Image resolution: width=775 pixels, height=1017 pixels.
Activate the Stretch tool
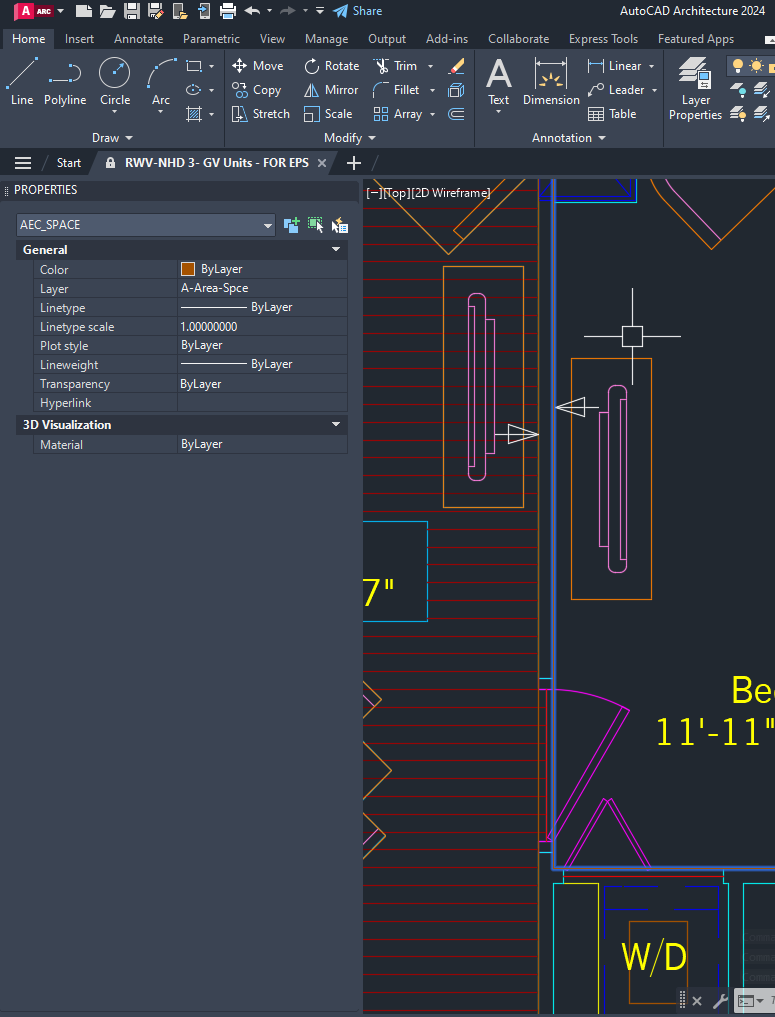(261, 114)
